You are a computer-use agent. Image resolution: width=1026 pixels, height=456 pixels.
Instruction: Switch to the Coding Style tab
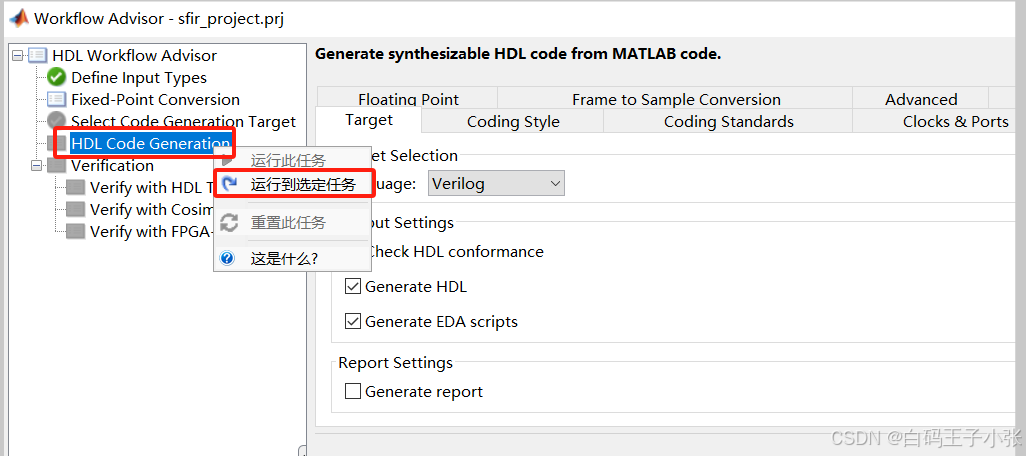(513, 122)
